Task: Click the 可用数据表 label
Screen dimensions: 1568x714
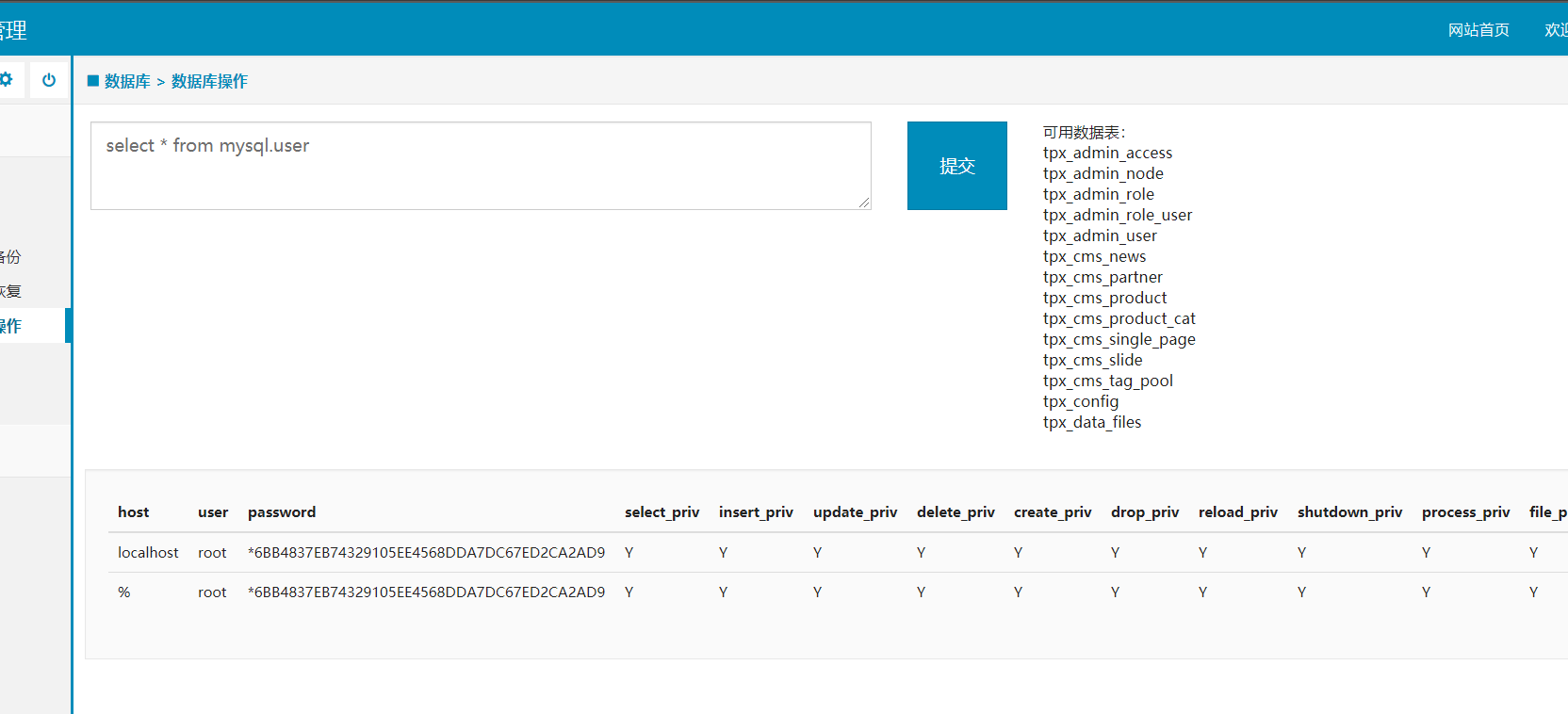Action: point(1084,132)
